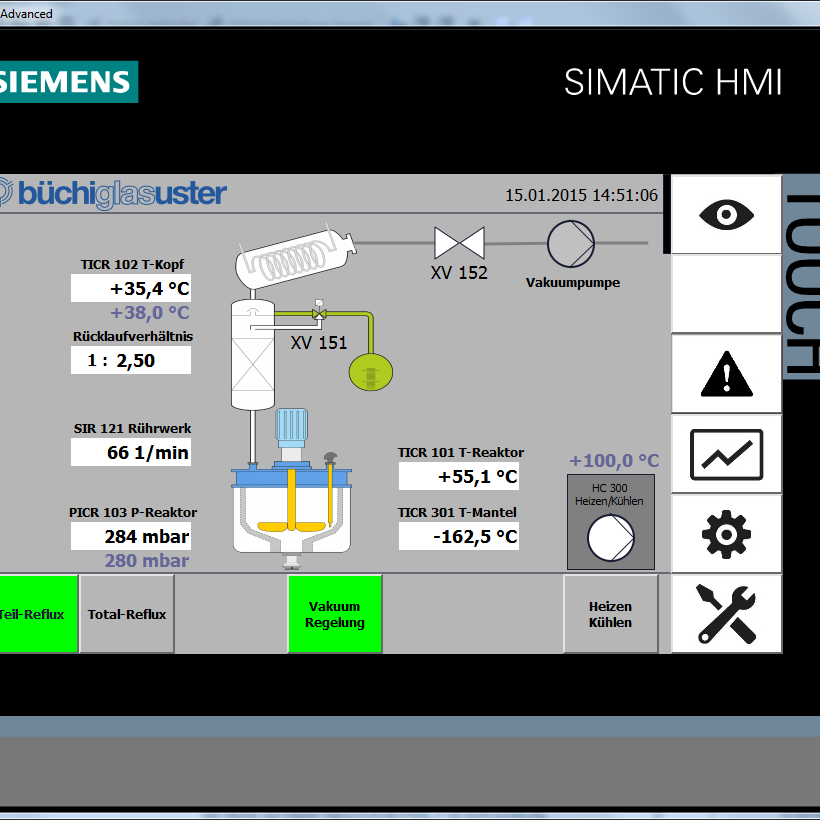Select the SIR 121 Rührwerk speed field
The height and width of the screenshot is (820, 820).
[x=131, y=452]
